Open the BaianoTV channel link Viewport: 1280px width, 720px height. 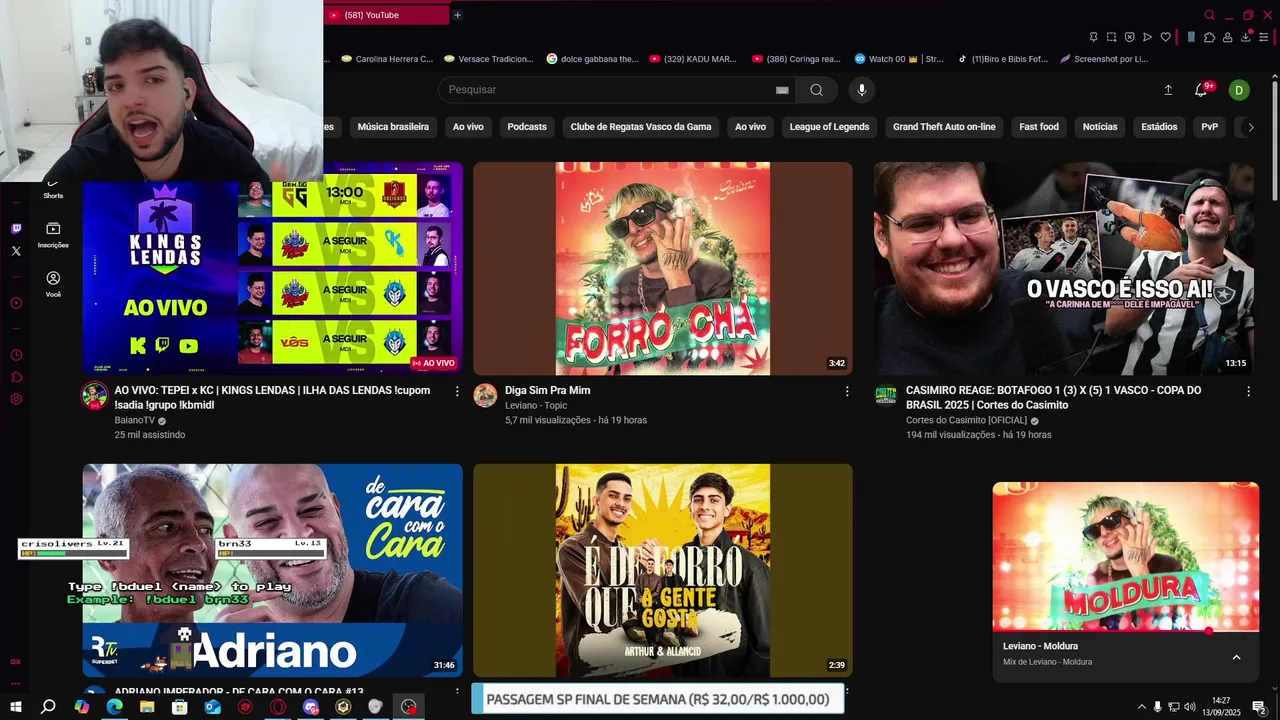(x=135, y=421)
